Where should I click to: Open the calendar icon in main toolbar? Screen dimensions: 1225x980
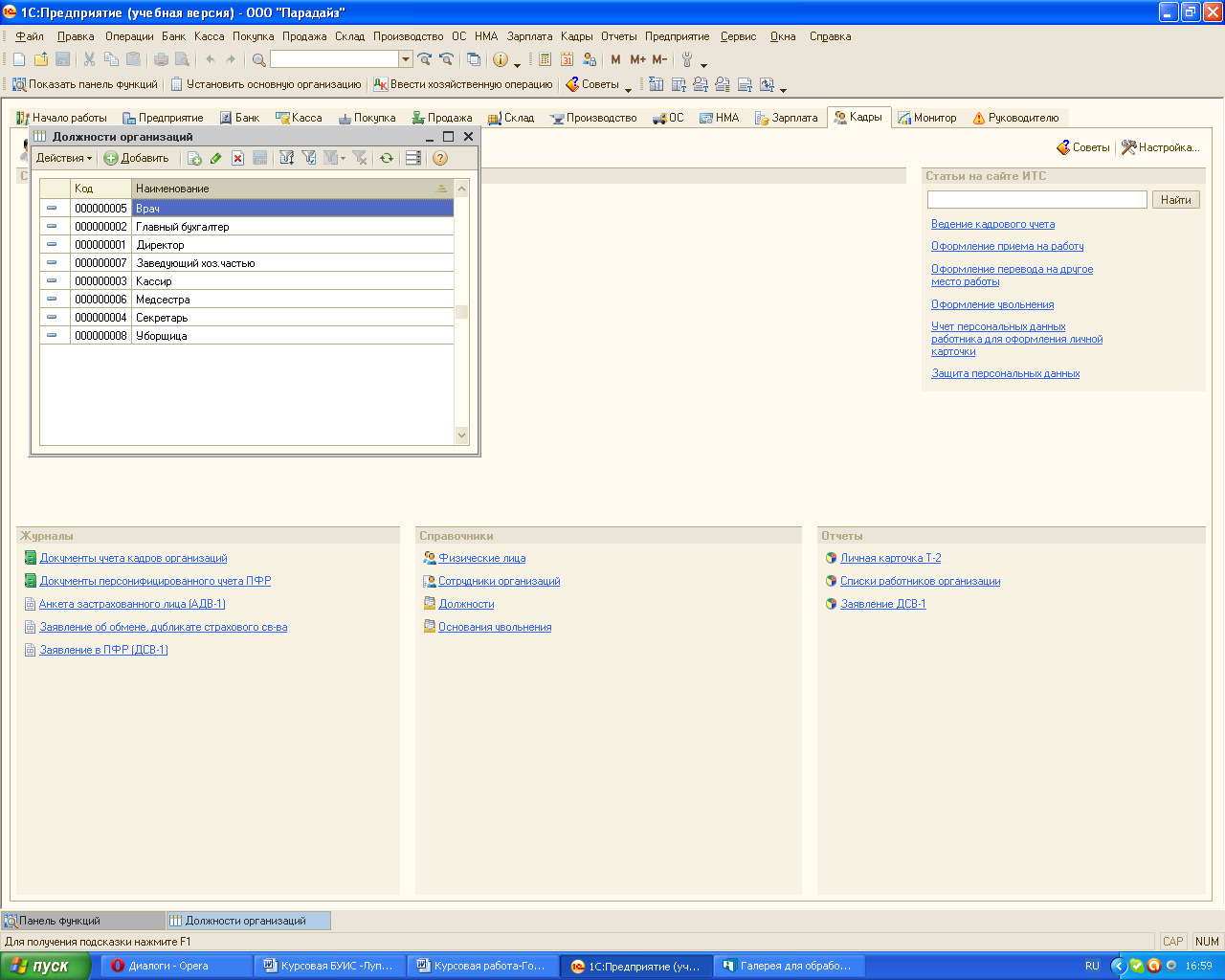tap(567, 59)
